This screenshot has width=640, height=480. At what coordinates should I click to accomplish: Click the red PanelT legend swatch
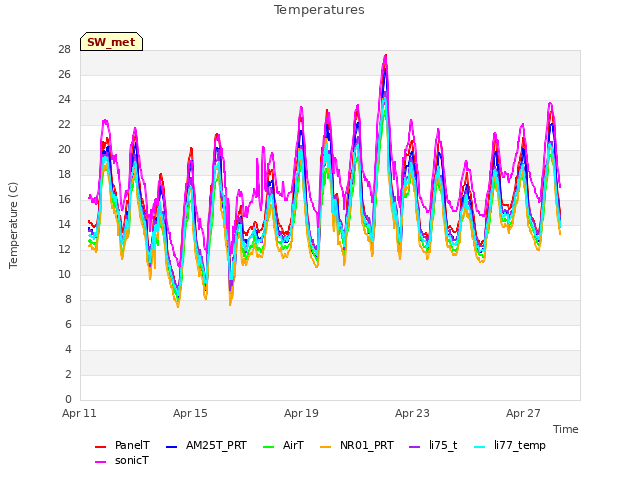(x=100, y=447)
